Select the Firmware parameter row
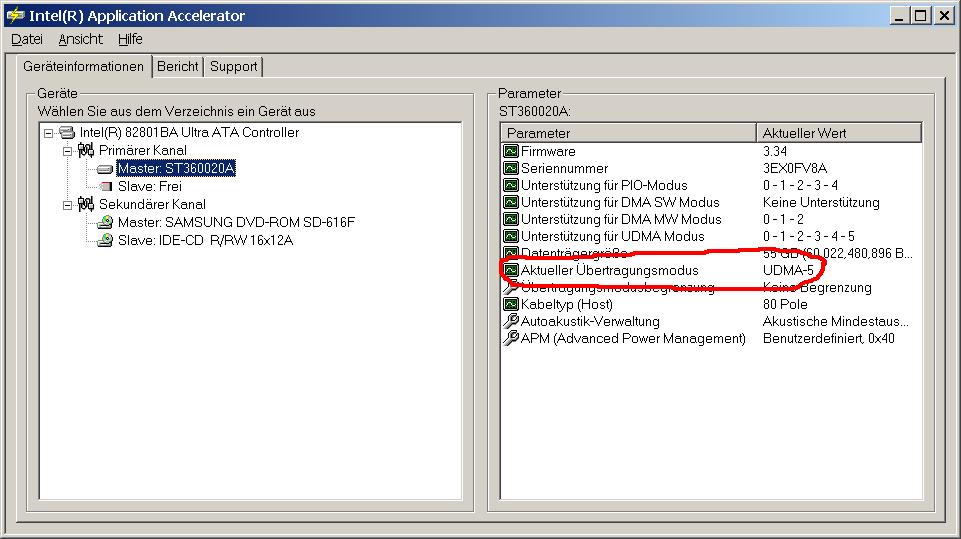This screenshot has height=539, width=961. 712,151
